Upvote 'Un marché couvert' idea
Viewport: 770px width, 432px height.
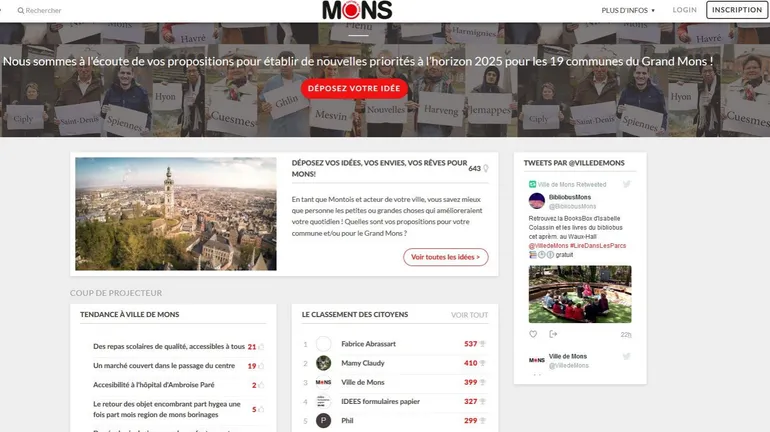click(261, 366)
